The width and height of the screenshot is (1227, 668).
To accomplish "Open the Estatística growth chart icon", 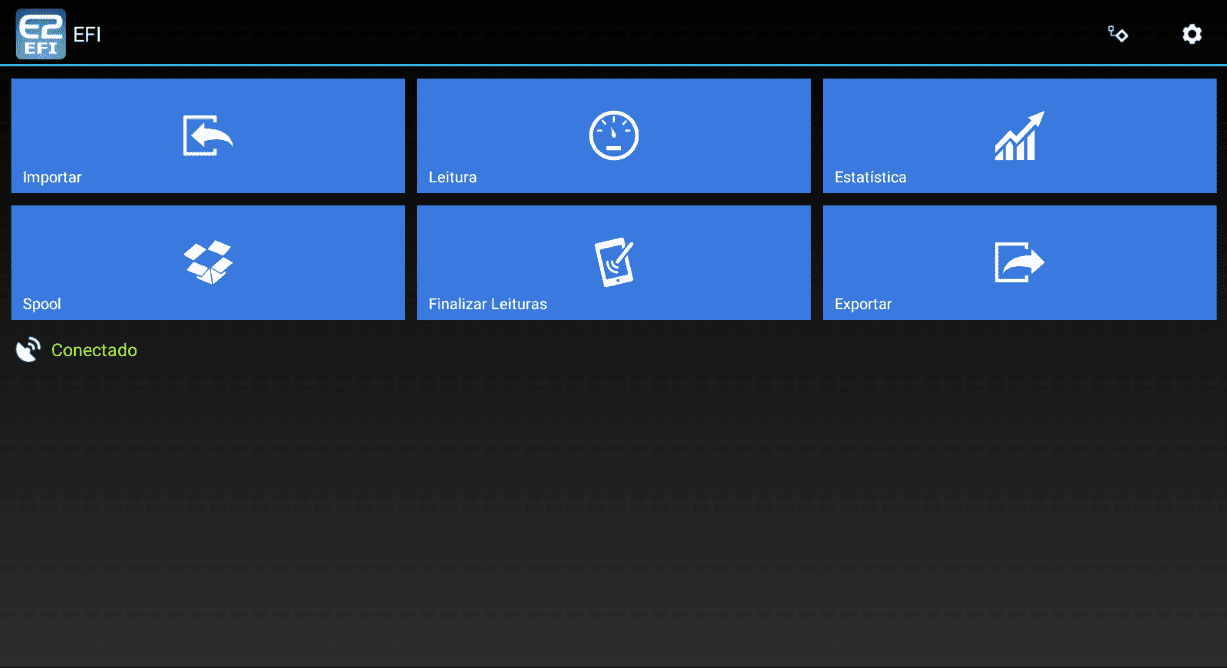I will coord(1019,136).
